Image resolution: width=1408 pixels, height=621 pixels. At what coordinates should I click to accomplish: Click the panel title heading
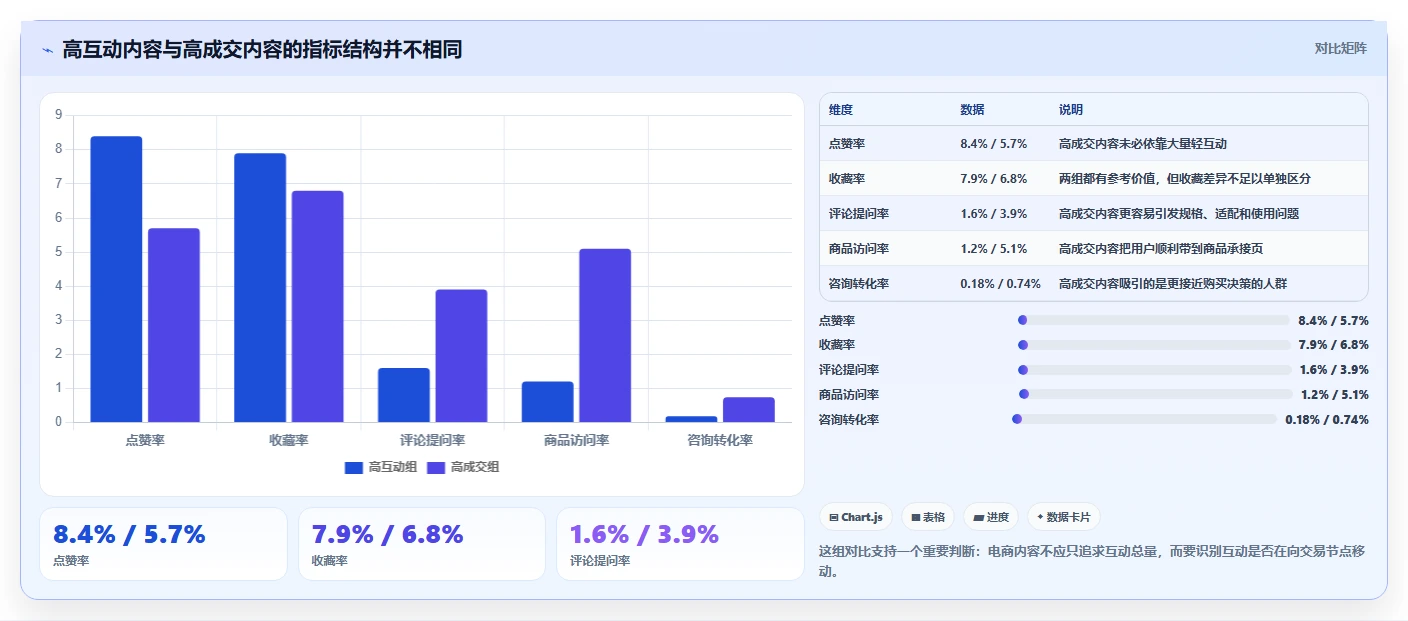pos(262,49)
